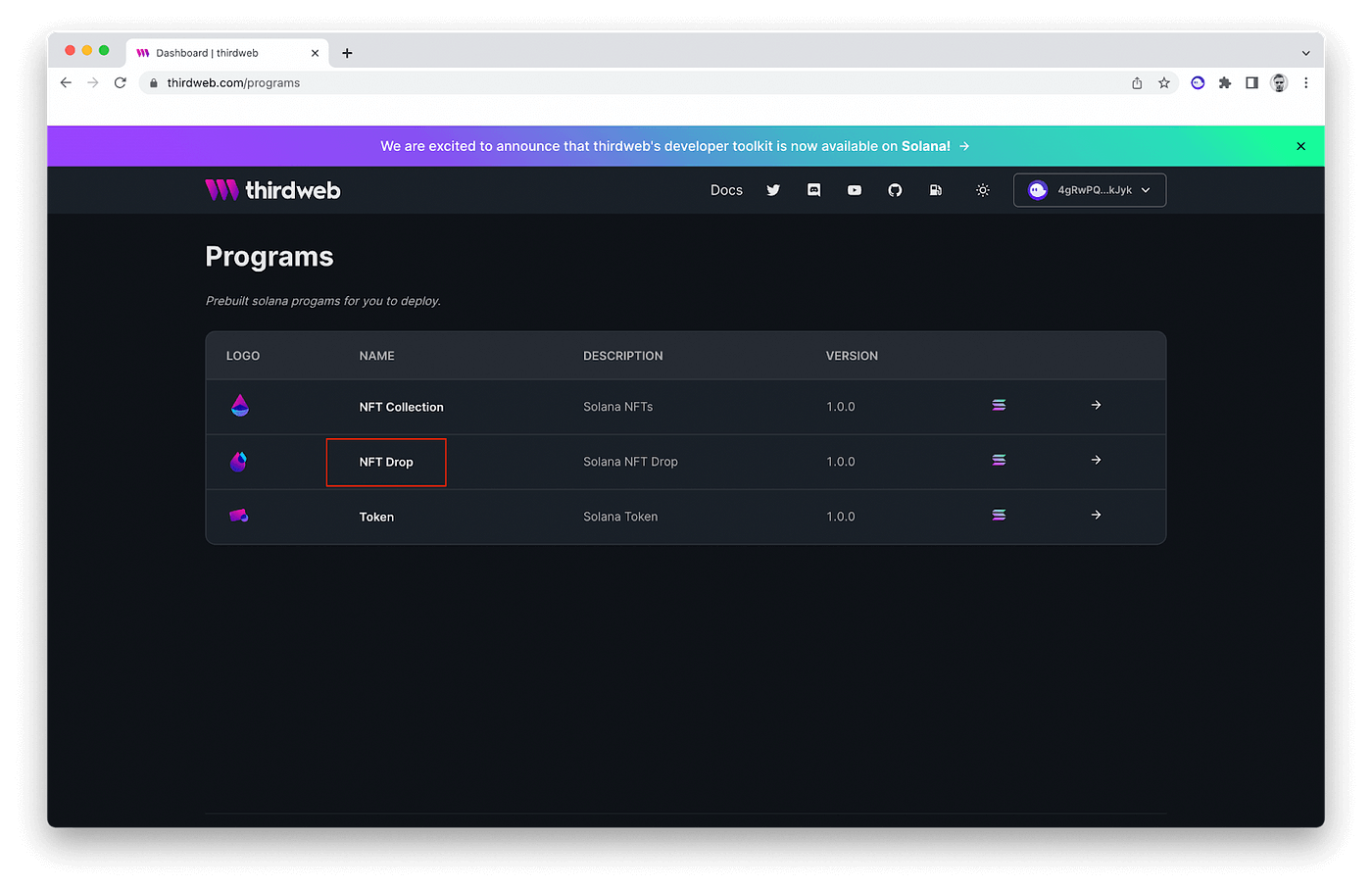Click arrow in Token row
The height and width of the screenshot is (890, 1372).
pos(1096,515)
